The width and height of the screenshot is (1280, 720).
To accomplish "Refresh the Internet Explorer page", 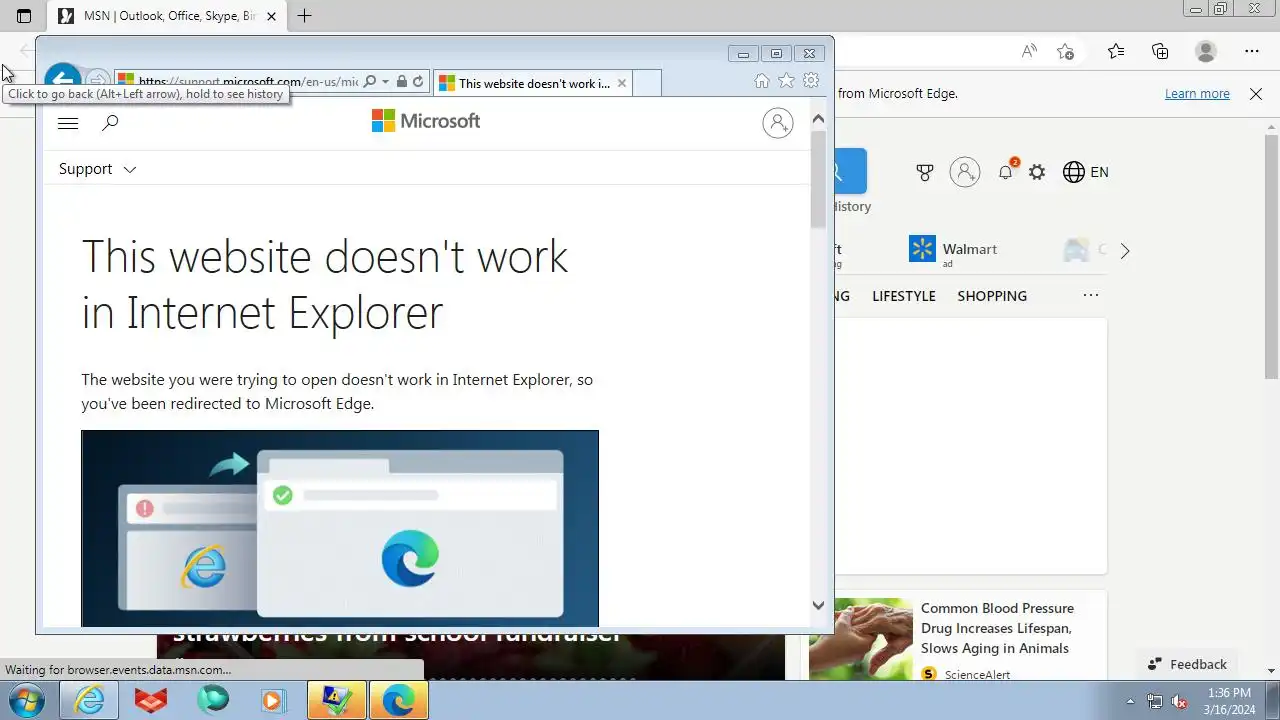I will (x=418, y=82).
